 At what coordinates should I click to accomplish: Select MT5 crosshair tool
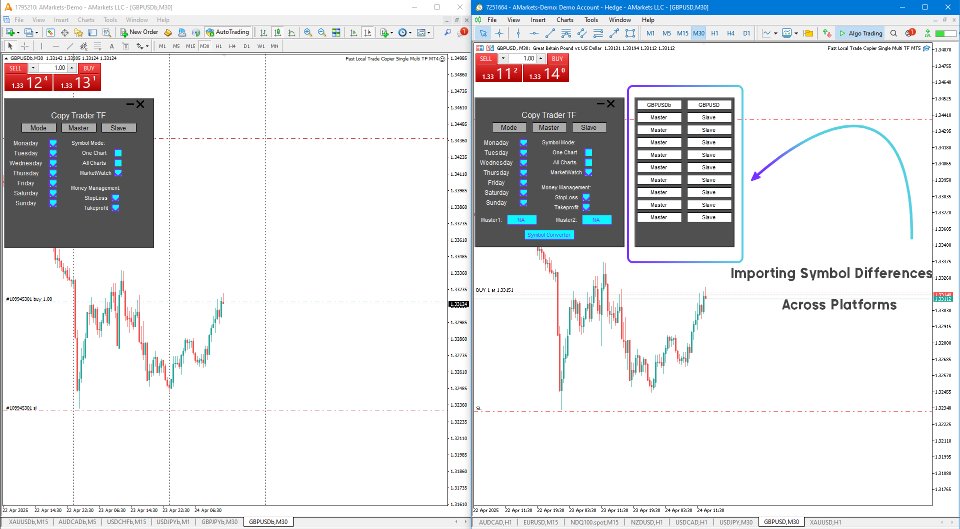point(499,33)
